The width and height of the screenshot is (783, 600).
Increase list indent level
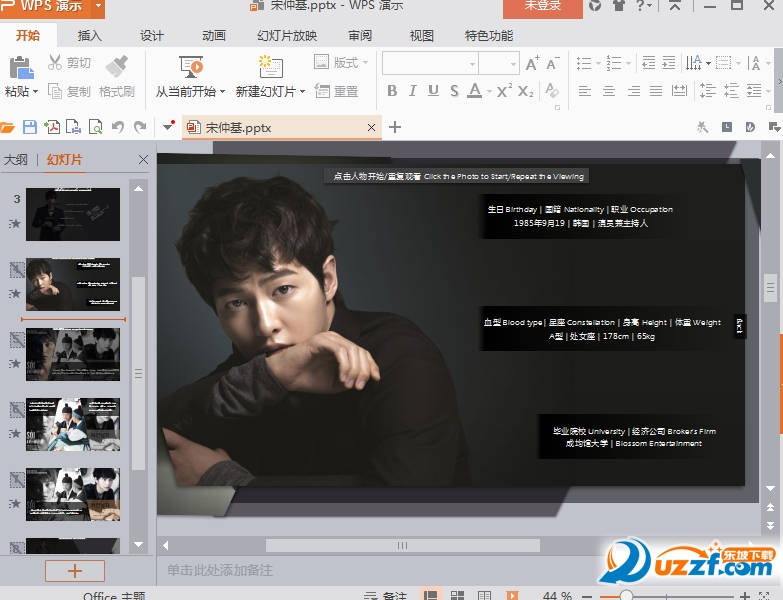click(x=669, y=63)
